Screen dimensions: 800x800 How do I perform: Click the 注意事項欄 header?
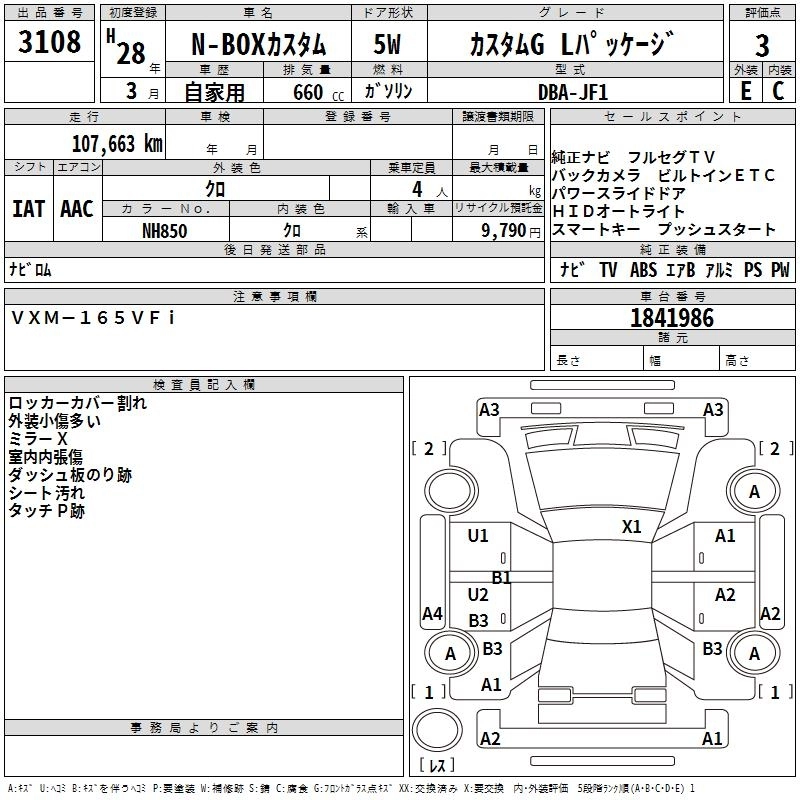click(274, 296)
